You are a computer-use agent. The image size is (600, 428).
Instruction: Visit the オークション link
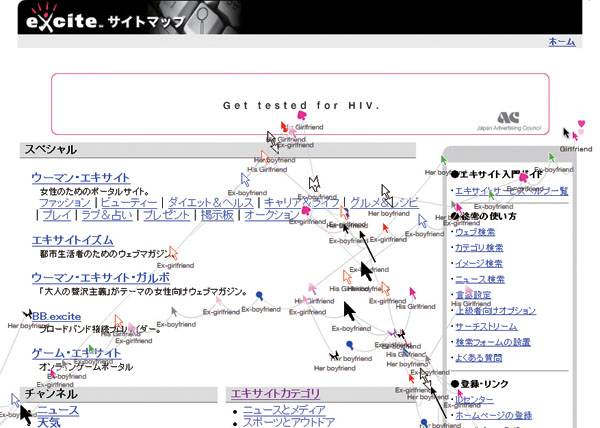click(272, 215)
